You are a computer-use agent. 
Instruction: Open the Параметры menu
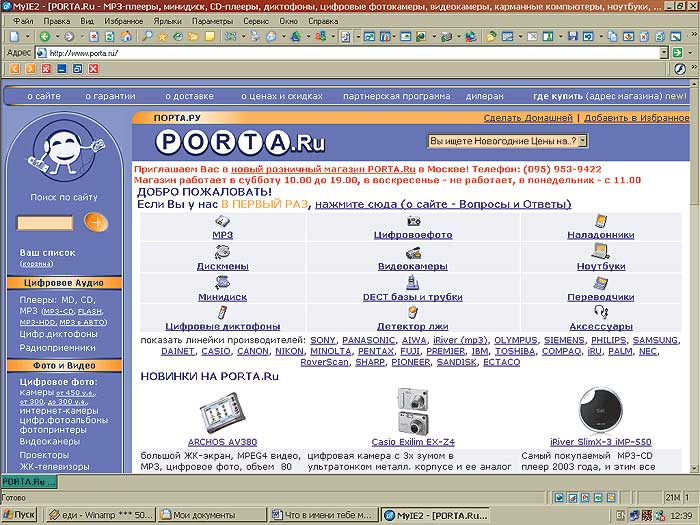coord(212,21)
